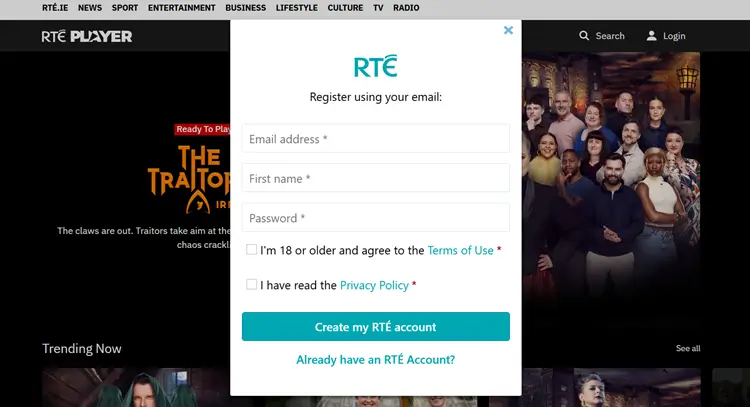Focus the Password field
Viewport: 750px width, 407px height.
click(x=375, y=218)
